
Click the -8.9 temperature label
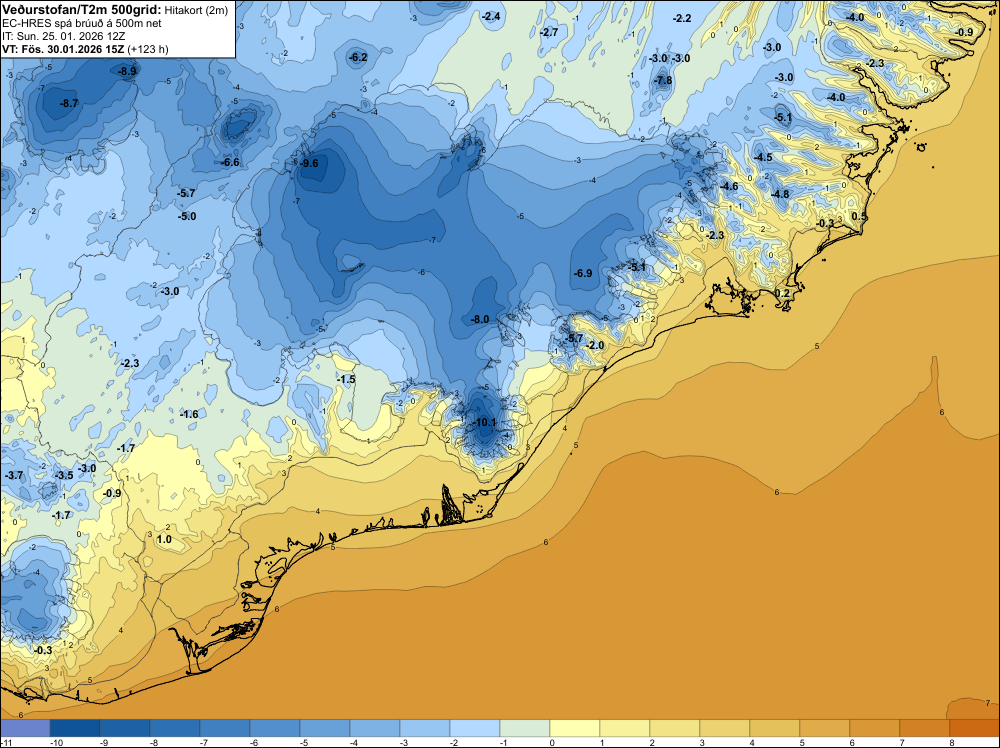(x=128, y=71)
